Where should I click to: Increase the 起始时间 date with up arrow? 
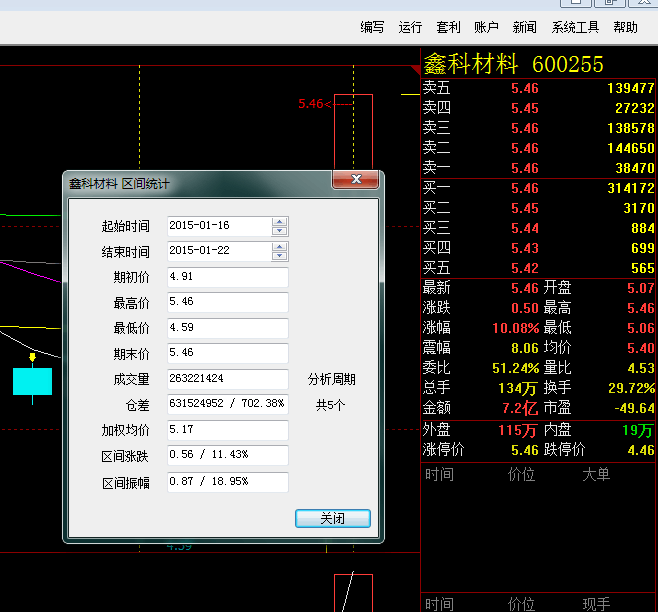(280, 221)
